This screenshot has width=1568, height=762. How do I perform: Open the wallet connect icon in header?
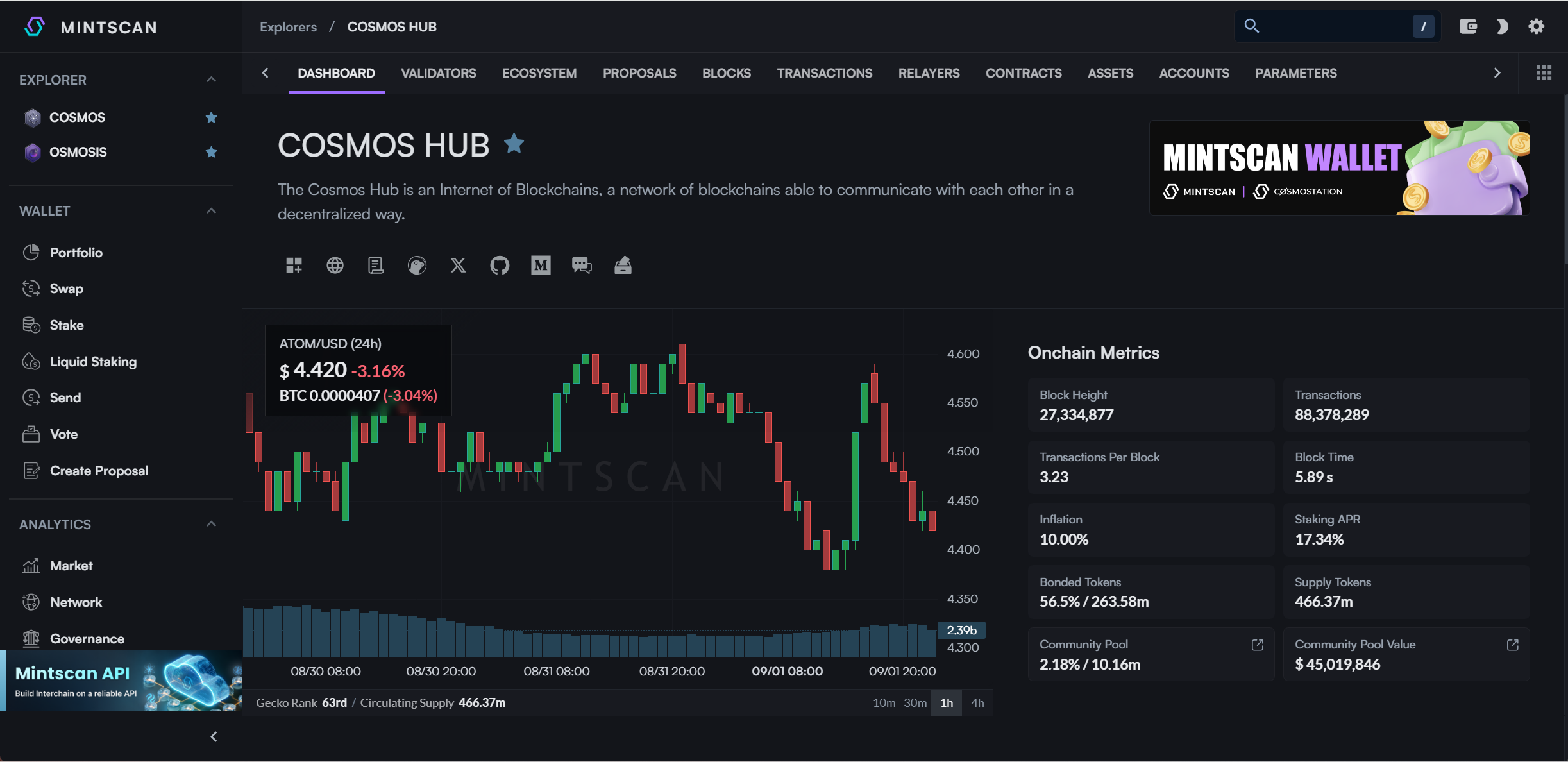pyautogui.click(x=1468, y=26)
